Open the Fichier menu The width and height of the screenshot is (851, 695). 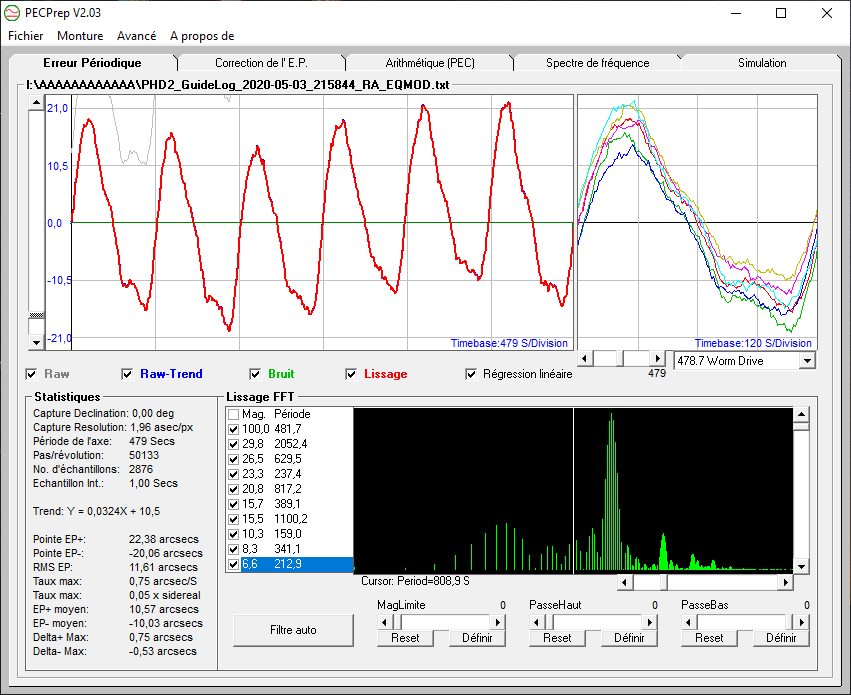point(26,35)
